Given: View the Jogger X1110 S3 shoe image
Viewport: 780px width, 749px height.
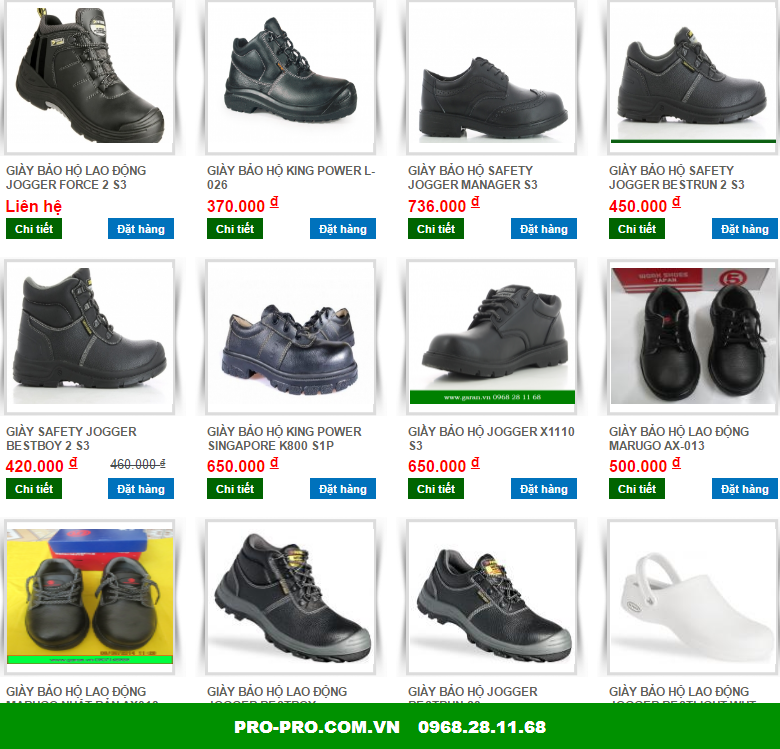Looking at the screenshot, I should click(491, 337).
